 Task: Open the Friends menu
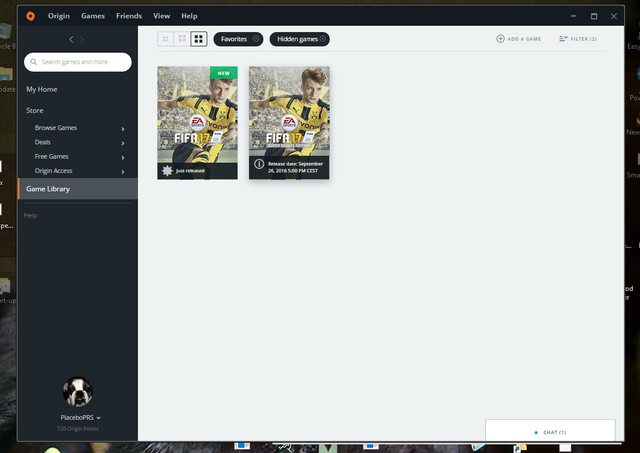tap(129, 16)
